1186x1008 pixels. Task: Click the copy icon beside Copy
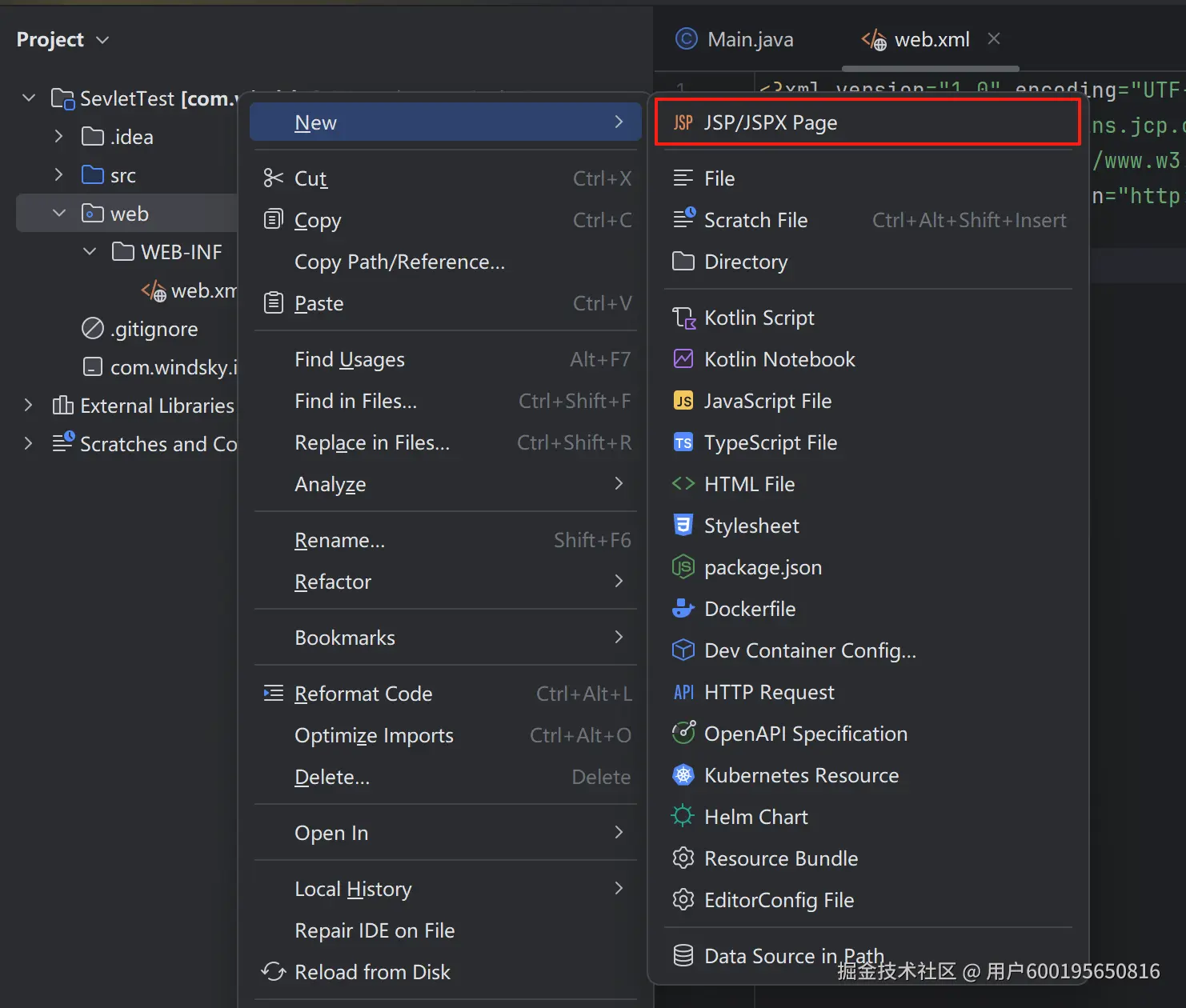click(274, 219)
